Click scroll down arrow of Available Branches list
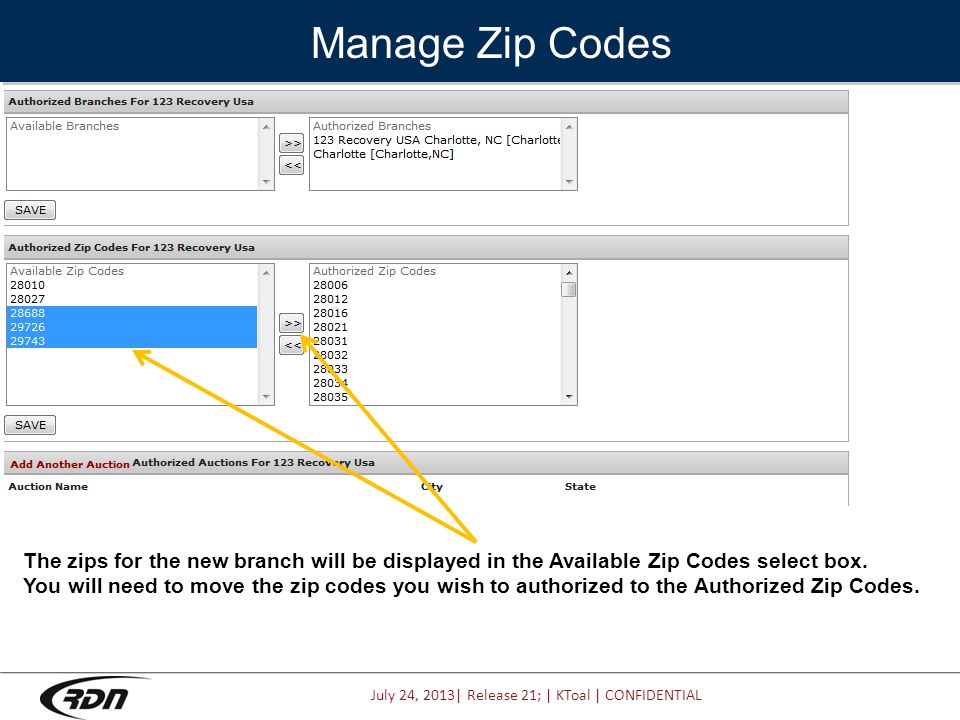The image size is (960, 720). (266, 182)
